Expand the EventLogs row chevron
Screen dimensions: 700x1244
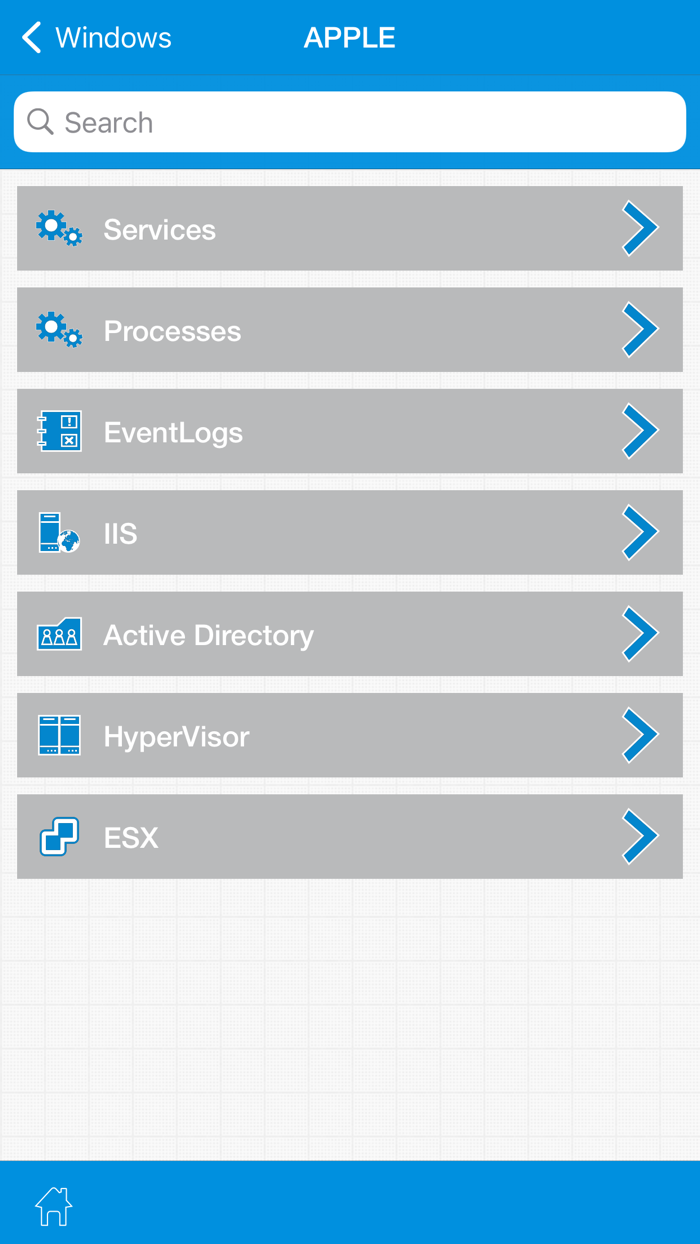(x=641, y=431)
